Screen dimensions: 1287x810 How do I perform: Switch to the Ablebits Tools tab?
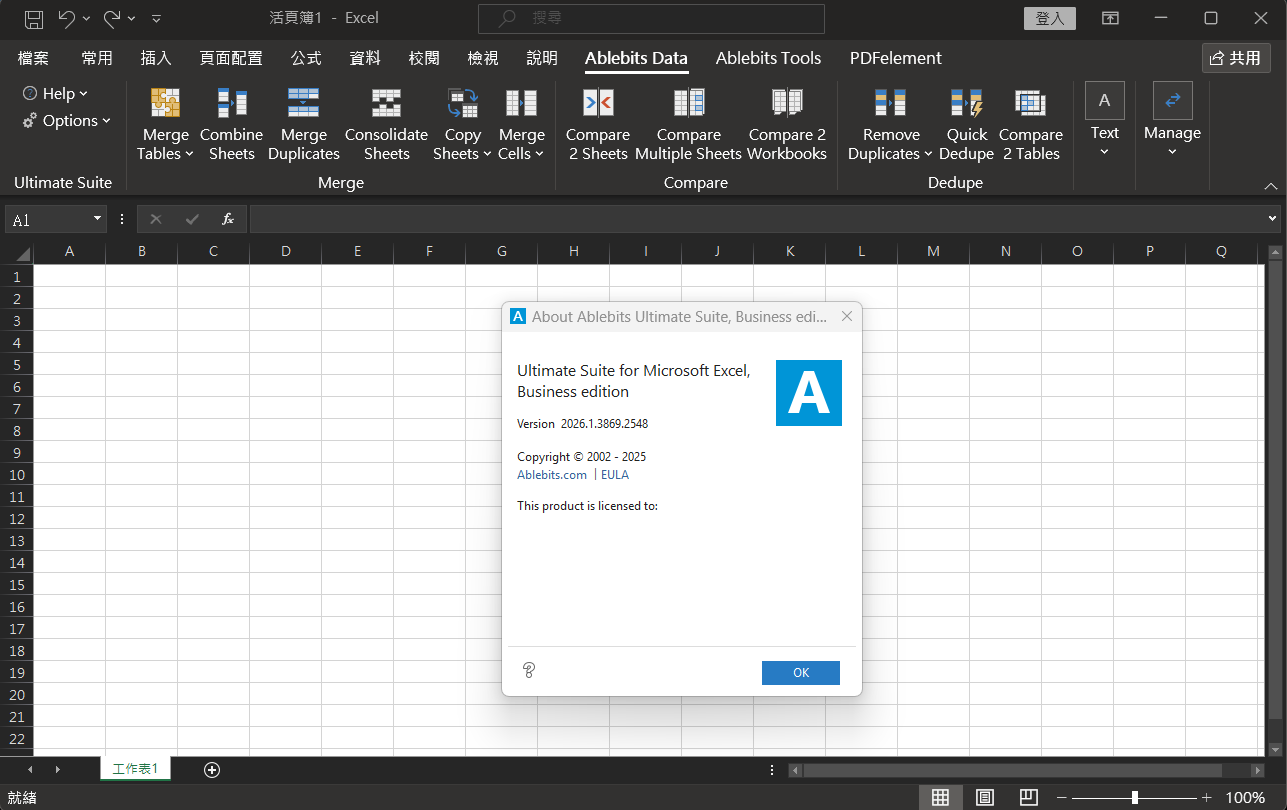[x=768, y=58]
